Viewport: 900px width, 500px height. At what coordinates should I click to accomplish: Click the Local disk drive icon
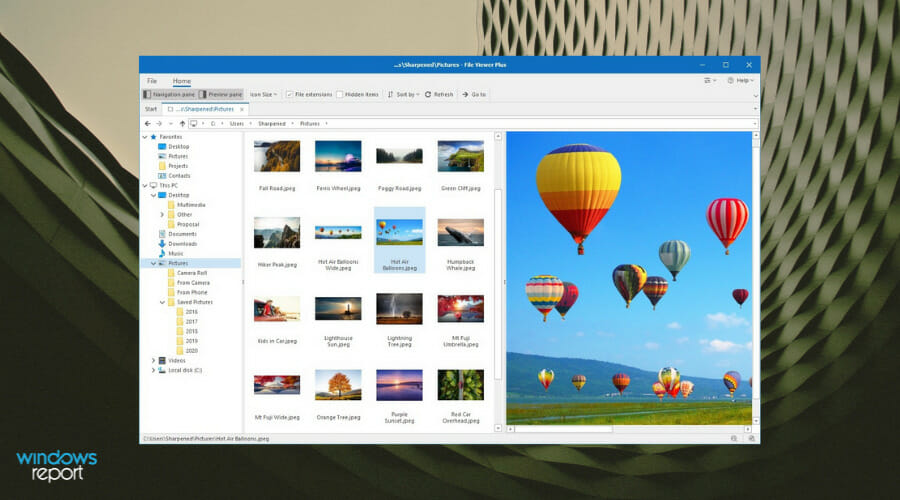point(162,370)
